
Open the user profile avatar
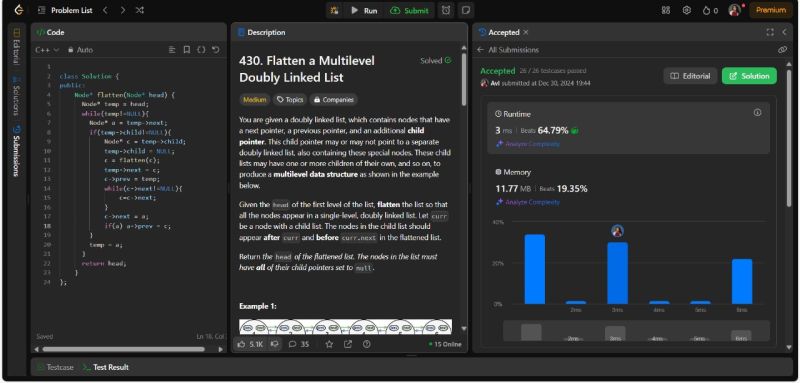[x=734, y=10]
